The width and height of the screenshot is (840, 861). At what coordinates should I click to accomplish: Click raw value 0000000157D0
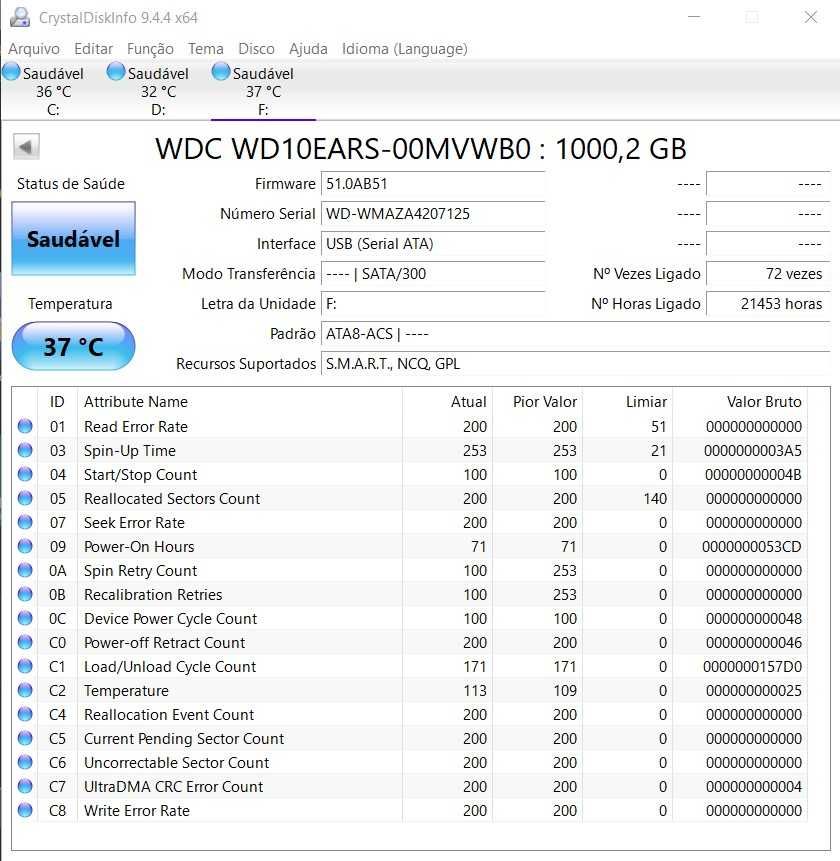point(752,667)
